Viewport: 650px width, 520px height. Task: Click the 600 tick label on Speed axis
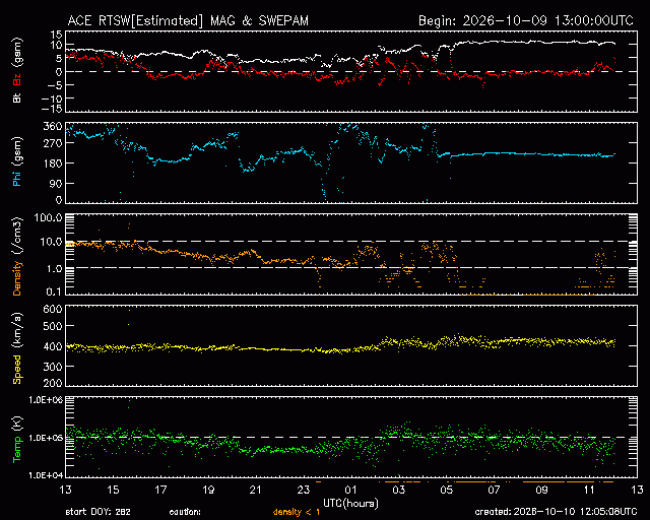pyautogui.click(x=53, y=309)
